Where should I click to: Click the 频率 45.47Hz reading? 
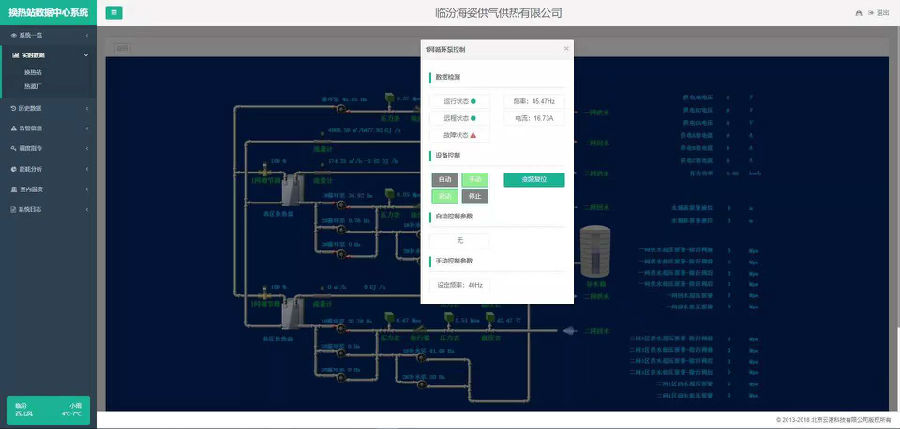[x=534, y=101]
